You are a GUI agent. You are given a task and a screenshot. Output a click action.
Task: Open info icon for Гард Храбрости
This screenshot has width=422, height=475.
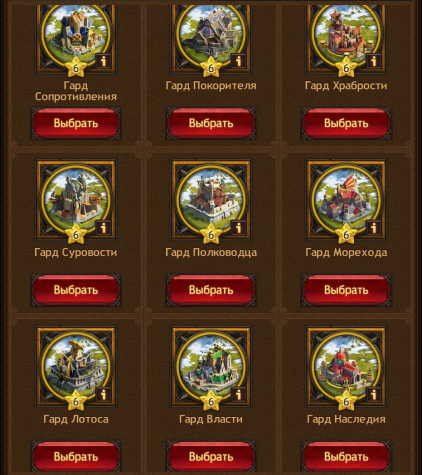[x=374, y=61]
